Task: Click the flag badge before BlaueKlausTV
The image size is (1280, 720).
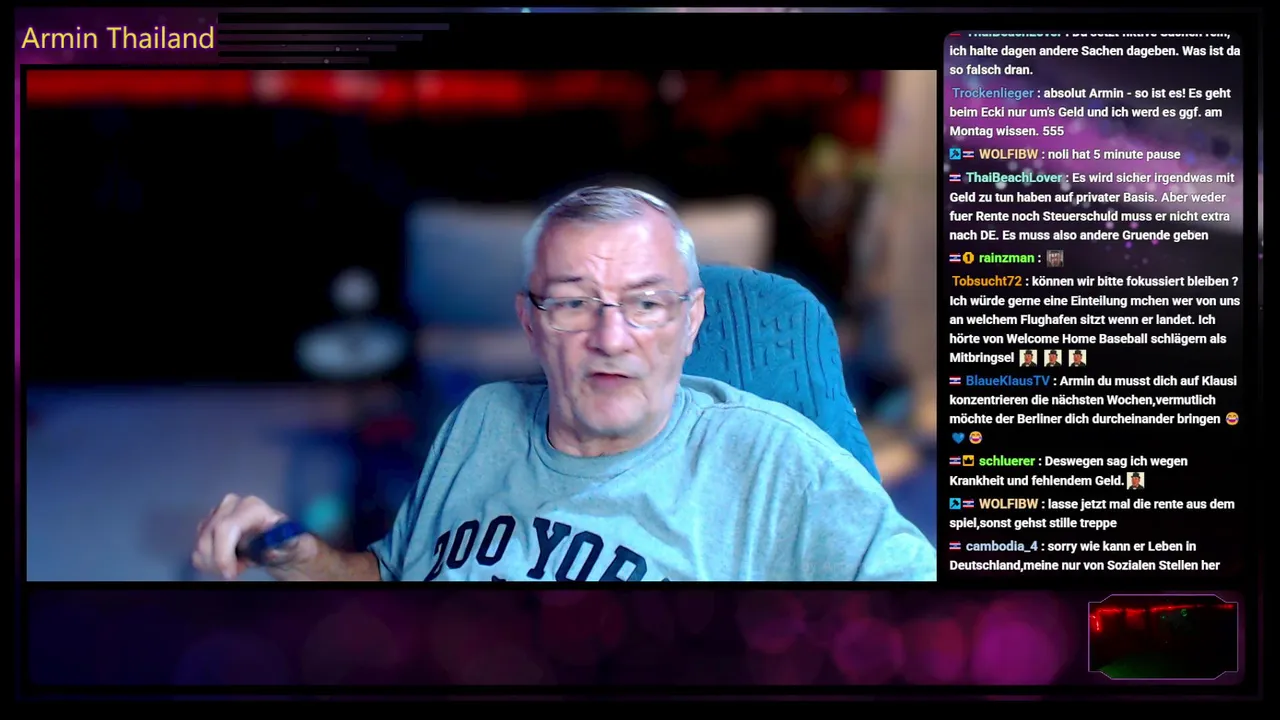Action: [x=955, y=381]
